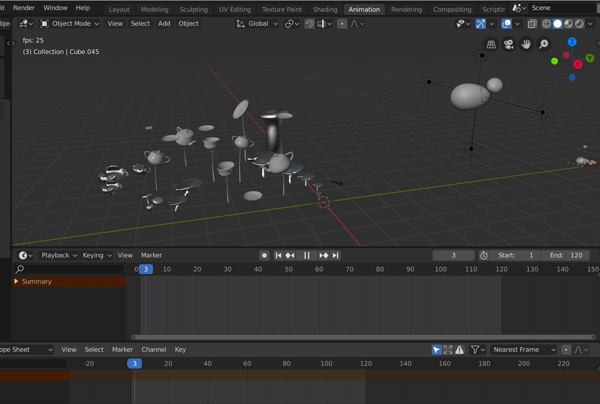Jump to next keyframe
This screenshot has width=600, height=404.
(324, 255)
